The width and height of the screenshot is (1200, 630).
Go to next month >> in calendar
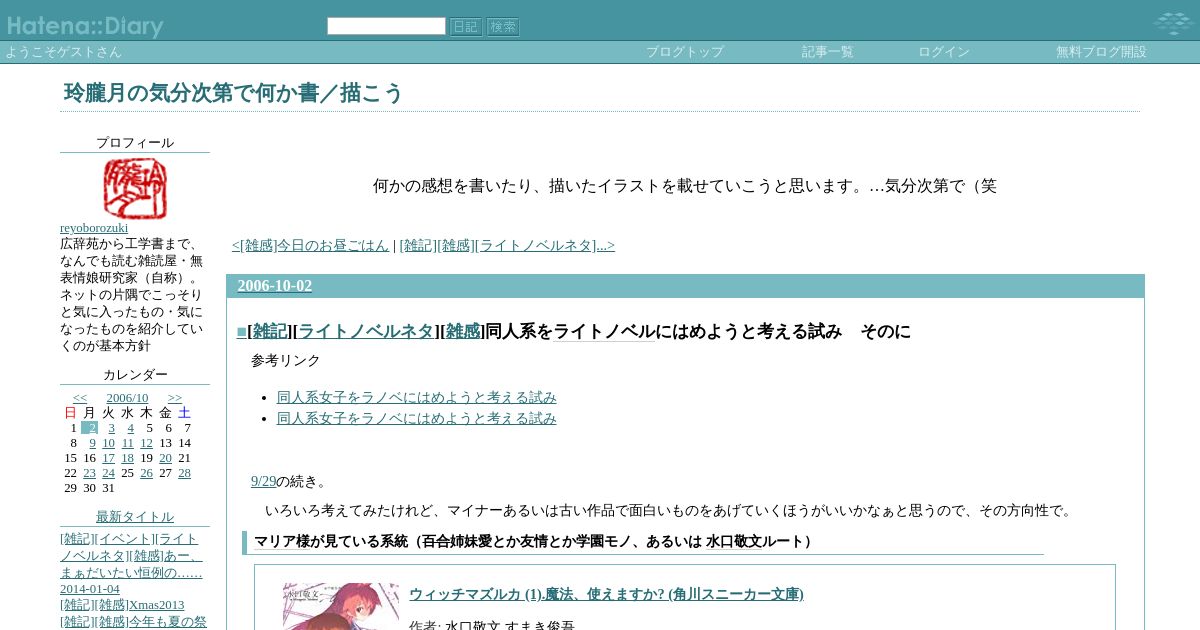tap(175, 397)
